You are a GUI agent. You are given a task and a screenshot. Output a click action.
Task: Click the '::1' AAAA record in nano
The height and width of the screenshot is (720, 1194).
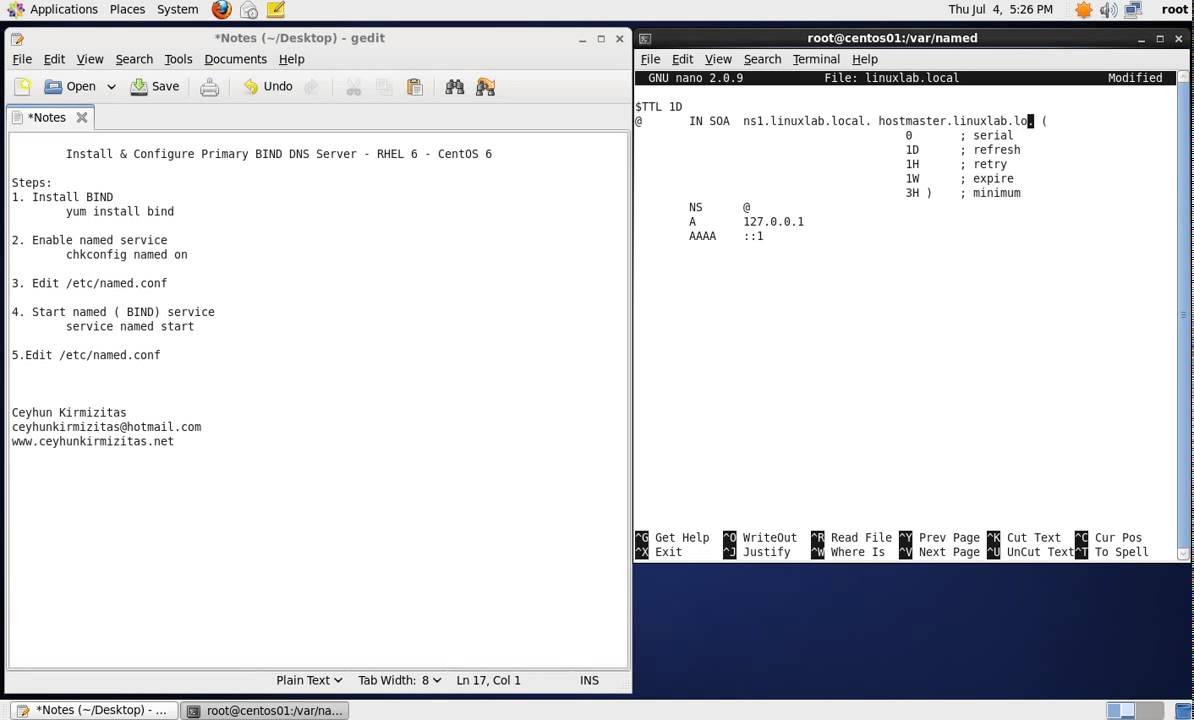[x=753, y=236]
